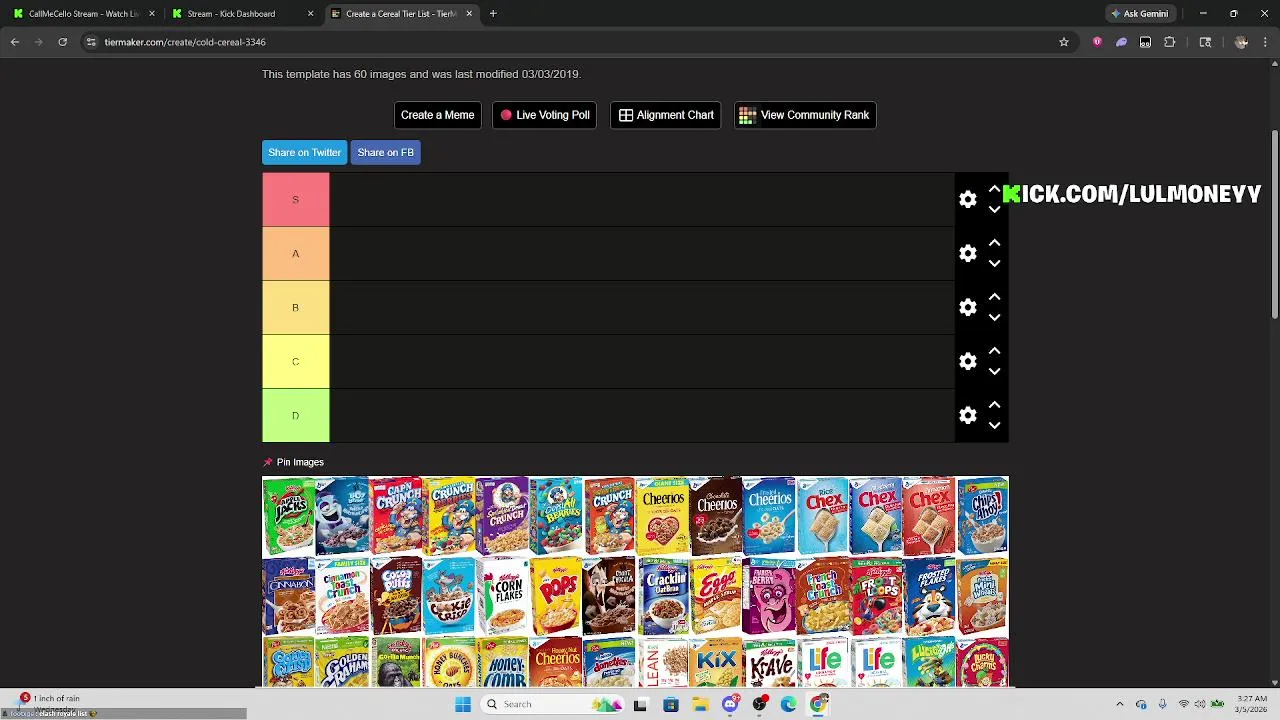Image resolution: width=1280 pixels, height=720 pixels.
Task: Click the yellow C tier label
Action: (295, 361)
